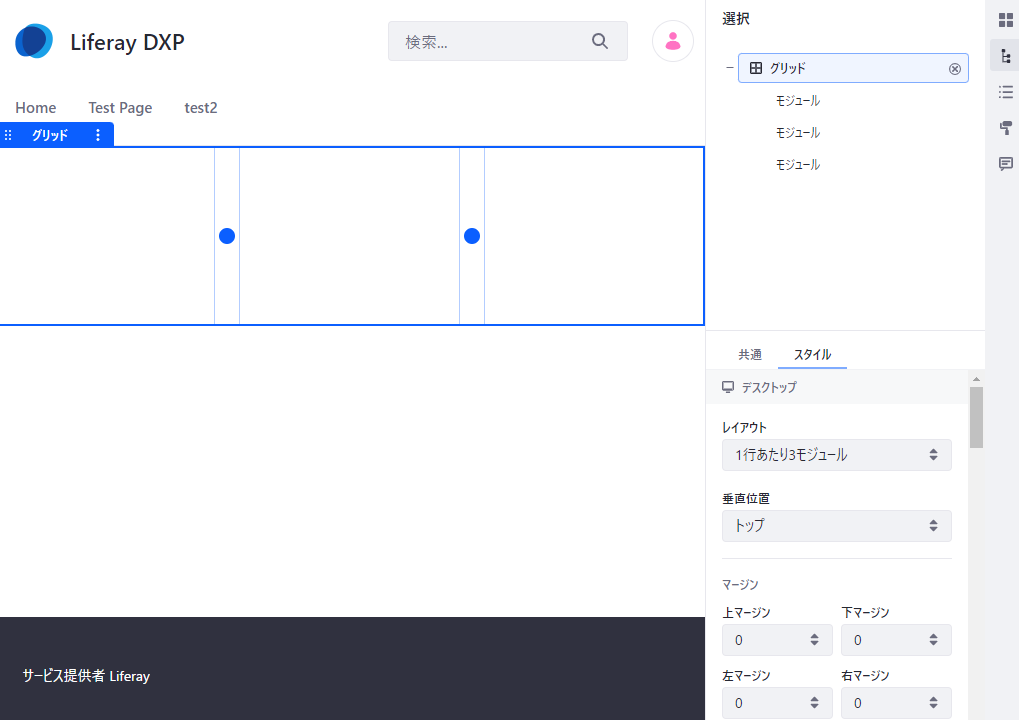Remove the grid using the circled X icon

click(954, 68)
